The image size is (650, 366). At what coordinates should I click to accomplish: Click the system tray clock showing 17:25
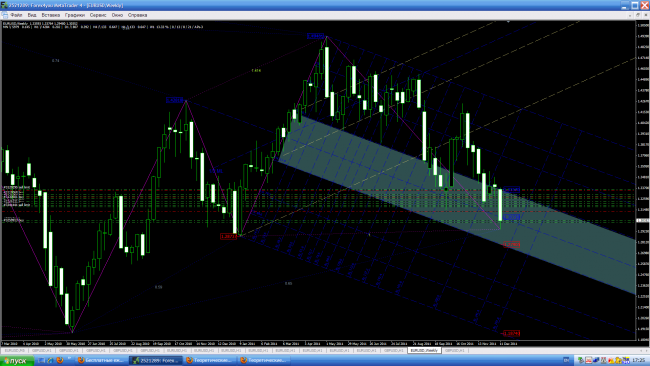[x=639, y=361]
